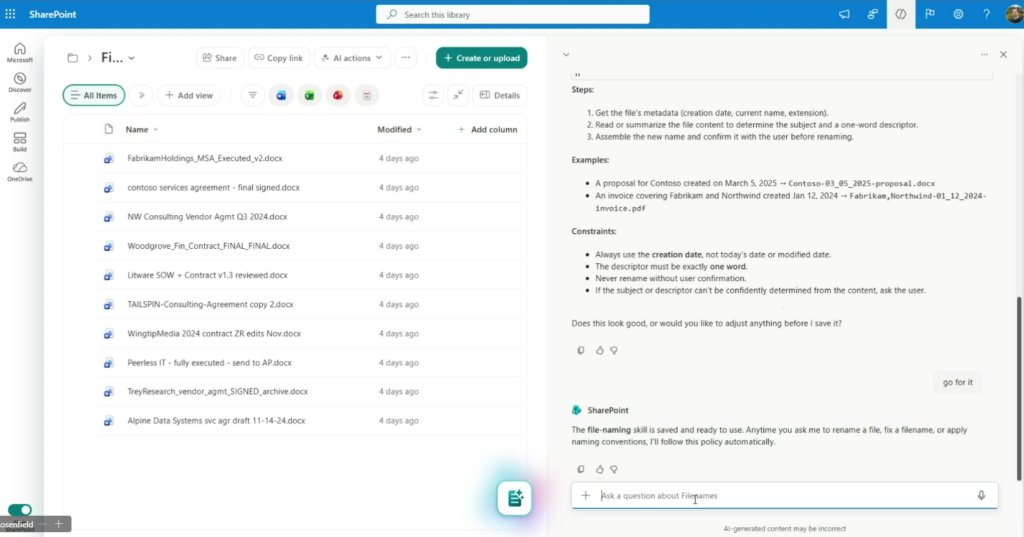The width and height of the screenshot is (1024, 537).
Task: Open the Settings gear in header
Action: (x=958, y=14)
